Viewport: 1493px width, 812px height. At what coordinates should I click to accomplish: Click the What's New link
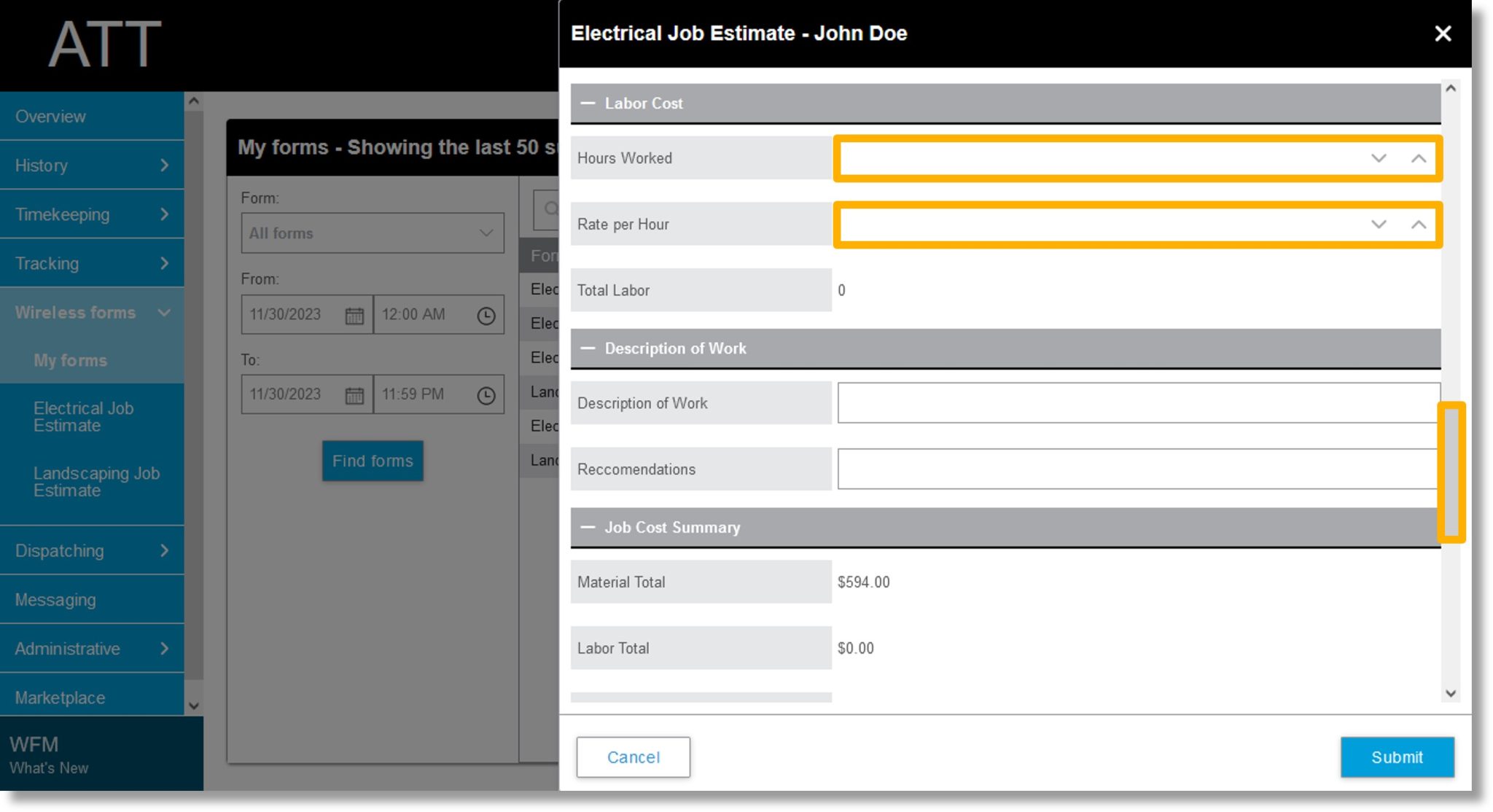(49, 768)
